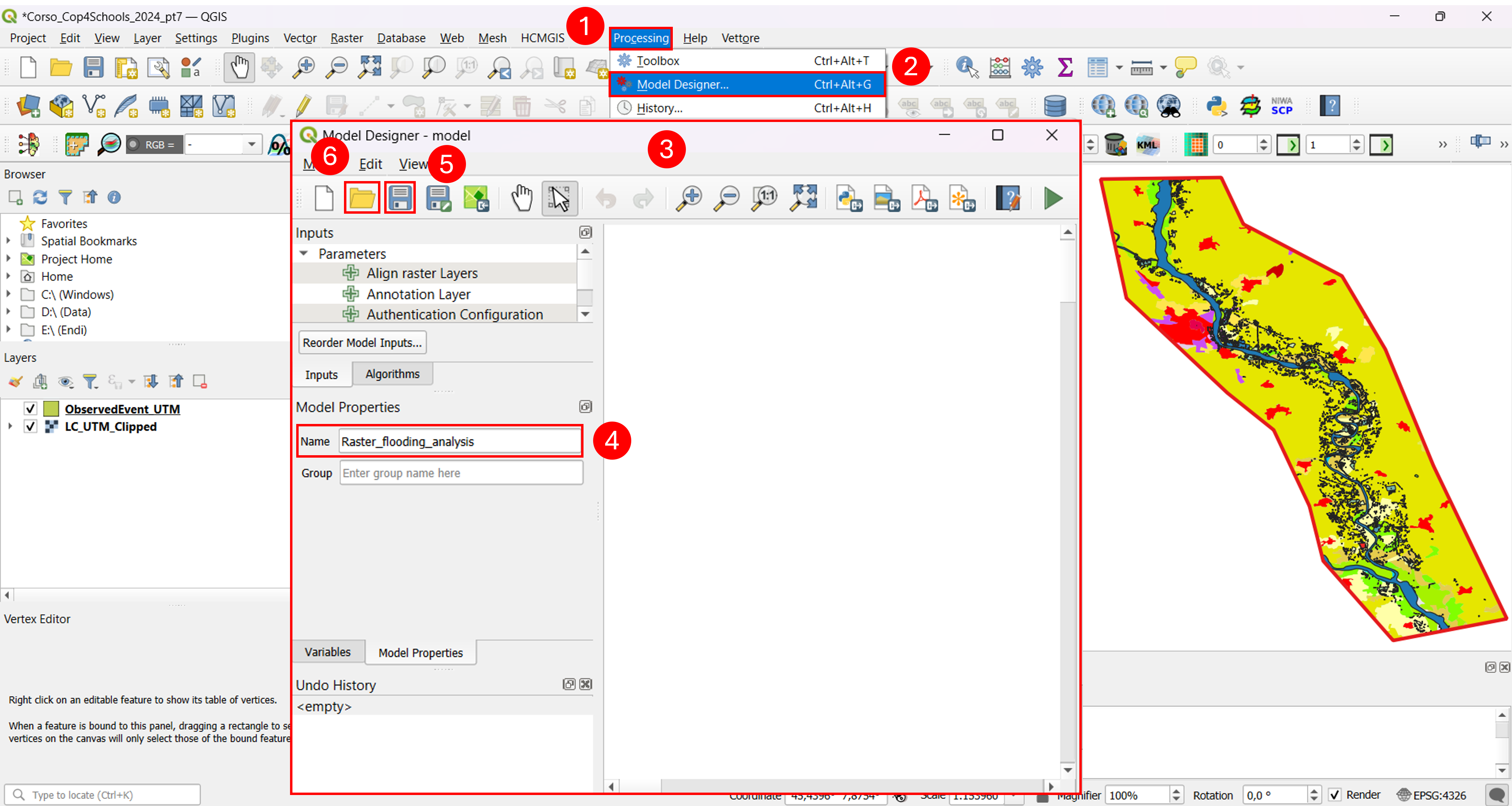
Task: Expand the Project Home browser item
Action: 8,258
